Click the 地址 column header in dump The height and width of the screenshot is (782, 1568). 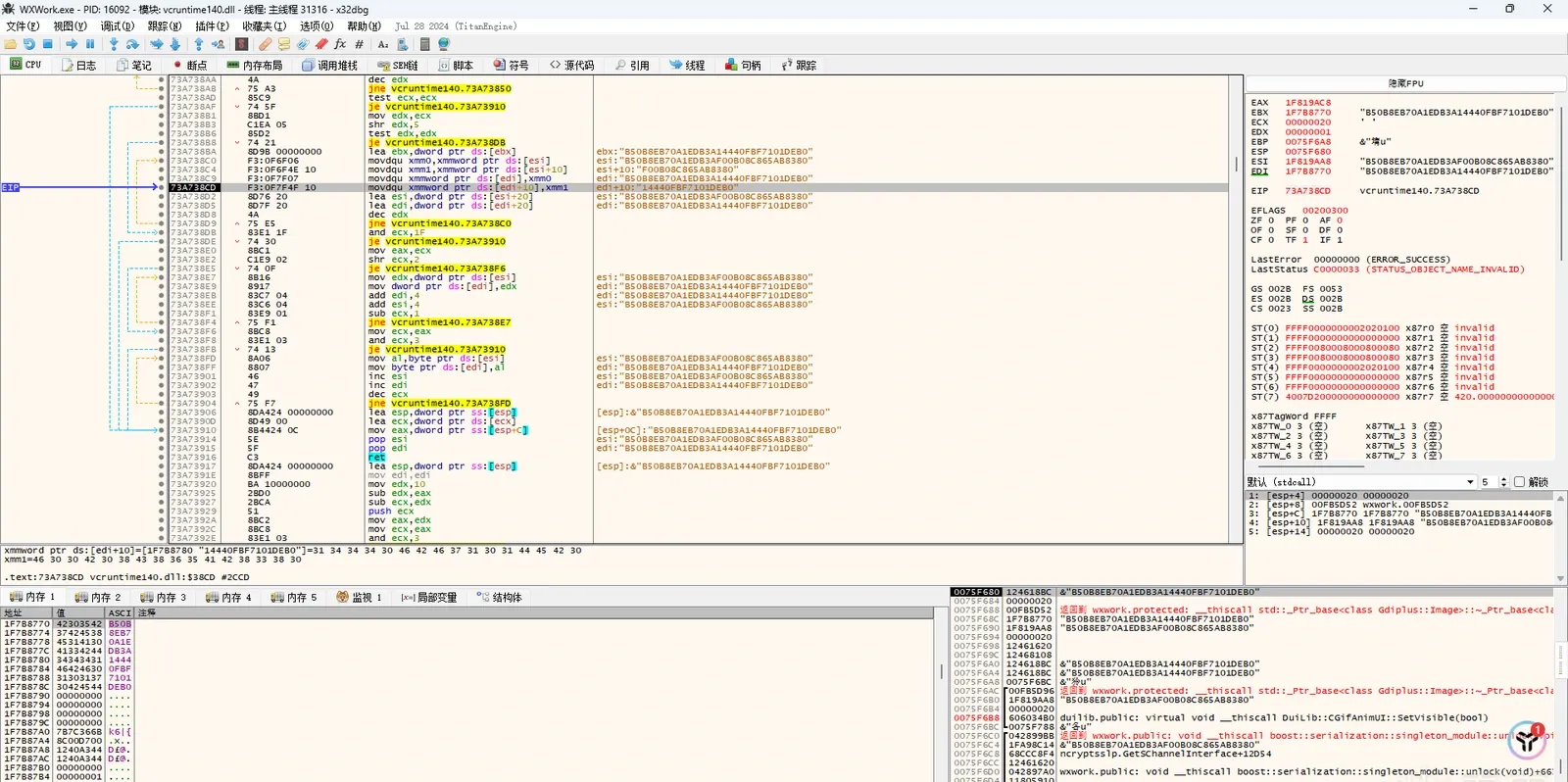26,612
